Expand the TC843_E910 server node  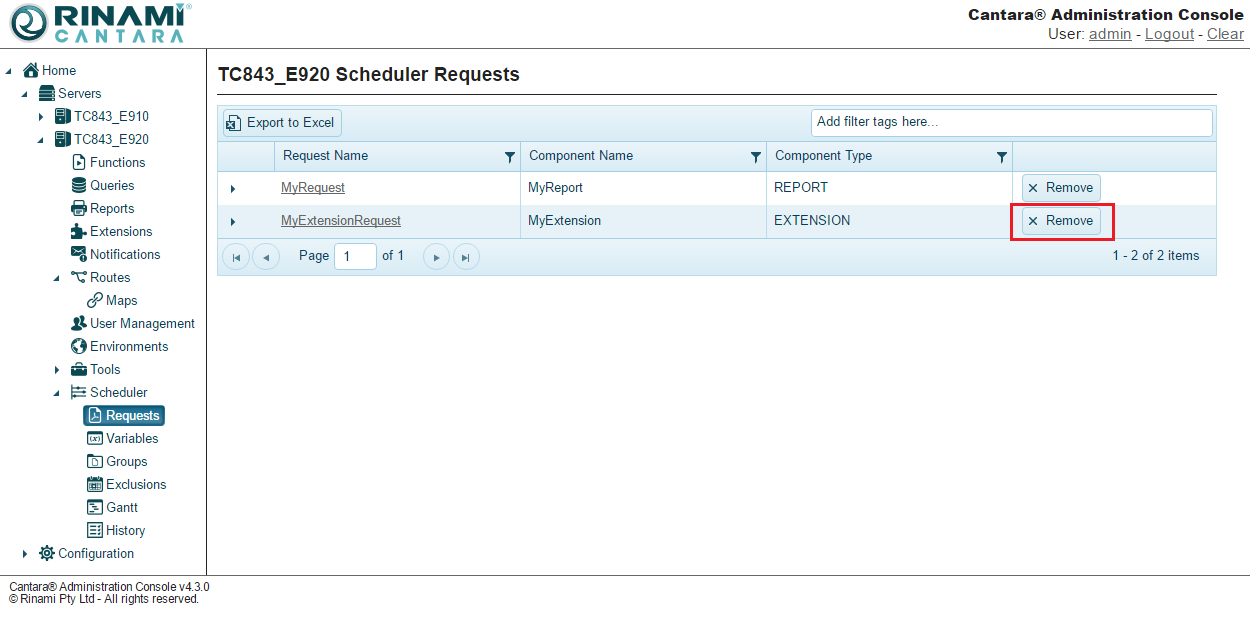(42, 117)
